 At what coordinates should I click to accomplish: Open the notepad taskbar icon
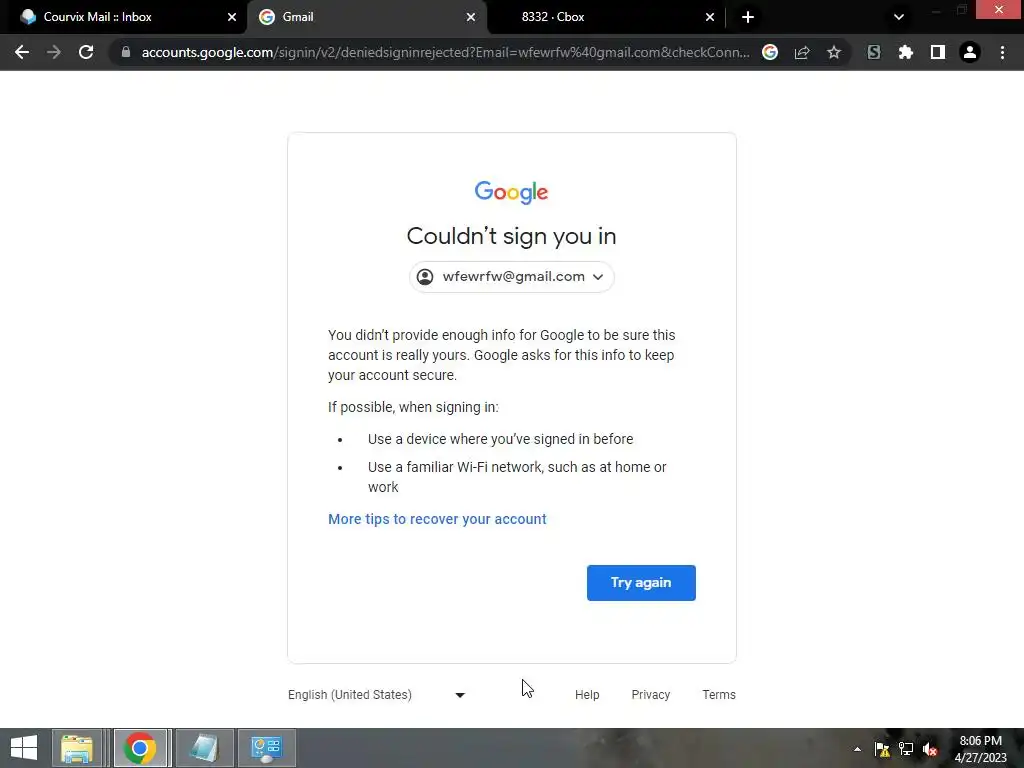204,748
